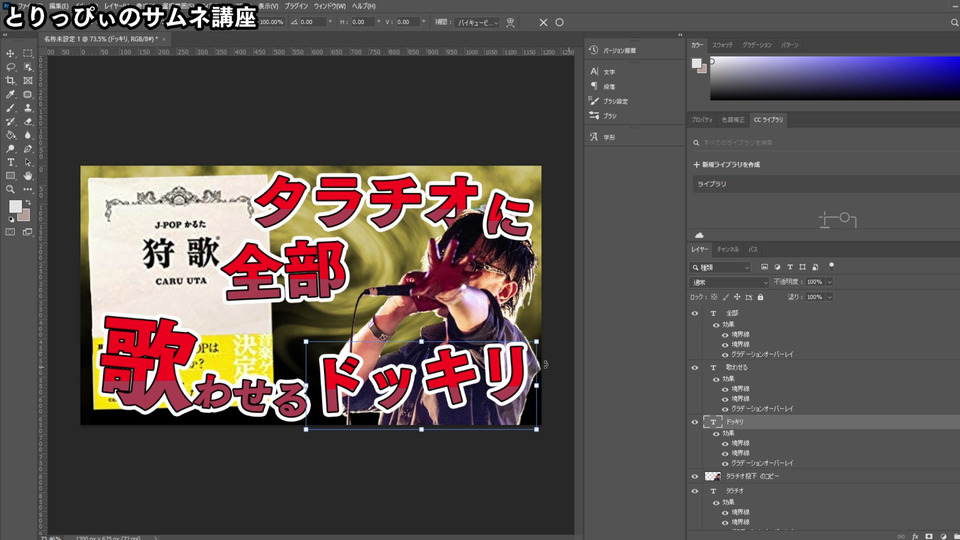Click the foreground color swatch in toolbar

click(x=15, y=206)
